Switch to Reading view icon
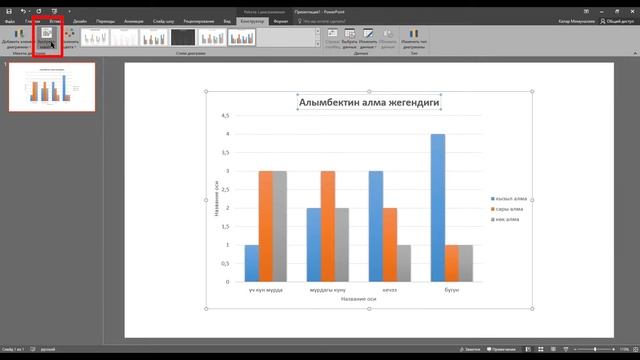Viewport: 640px width, 360px height. point(553,349)
